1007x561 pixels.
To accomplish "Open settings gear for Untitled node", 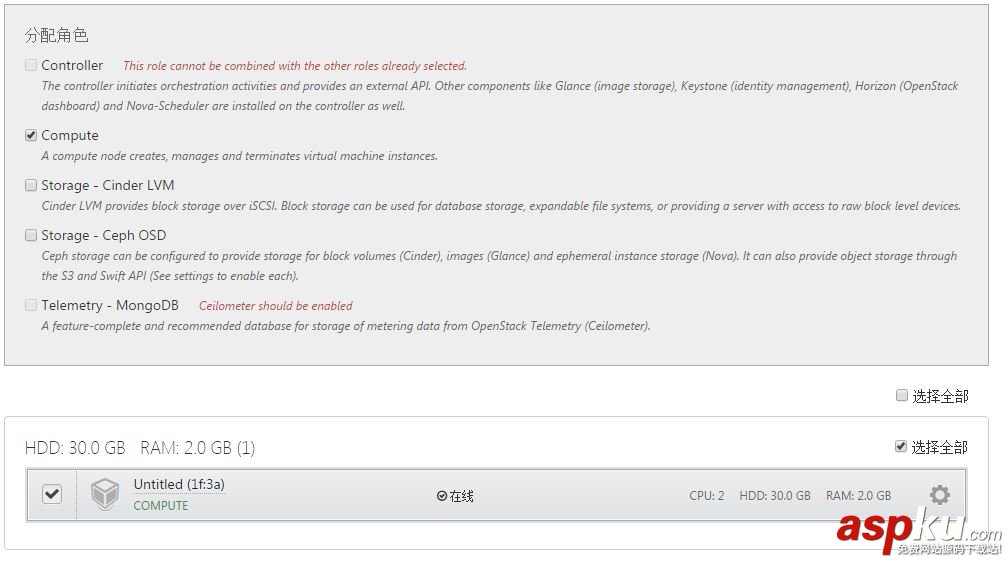I will click(x=939, y=495).
